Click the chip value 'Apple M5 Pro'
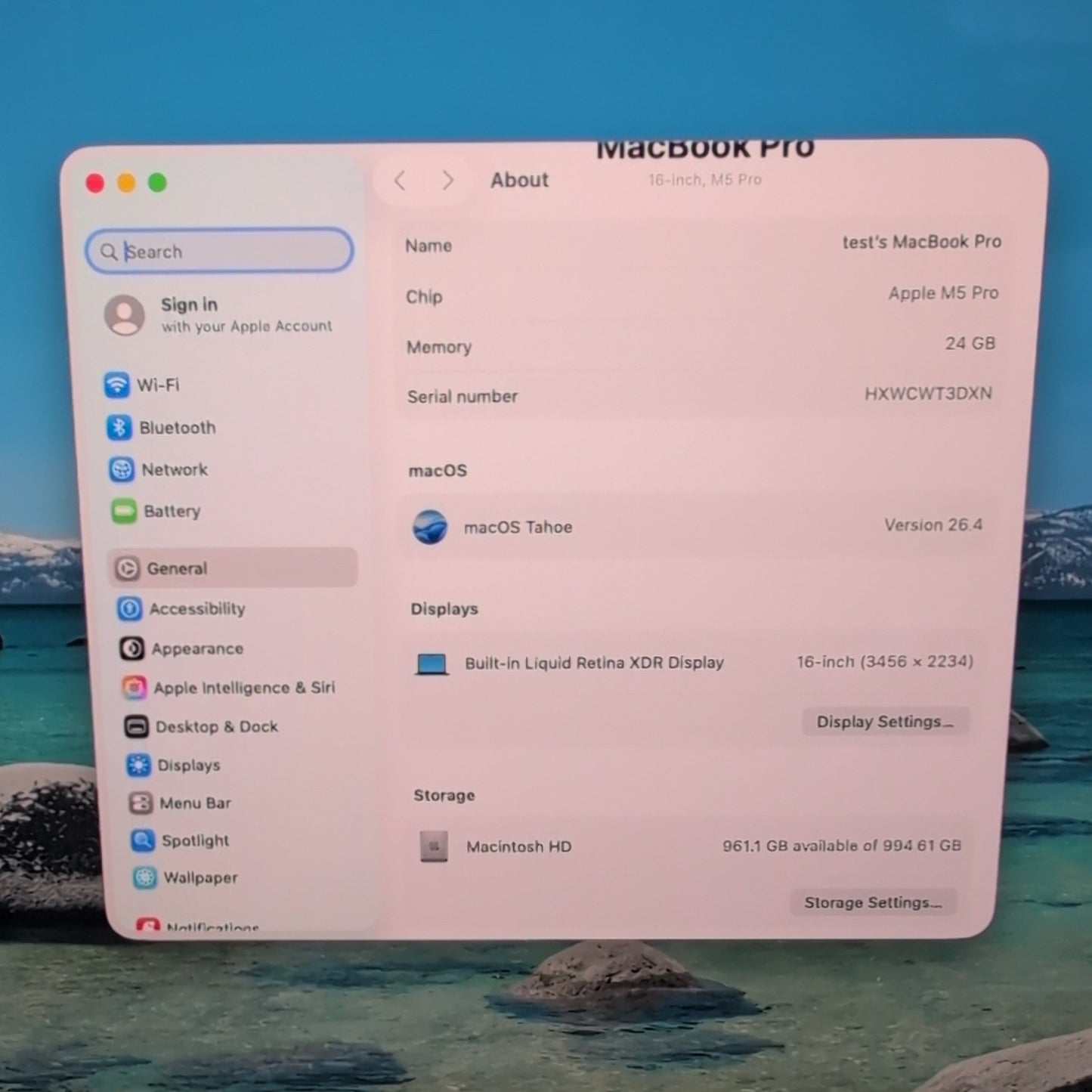The image size is (1092, 1092). [943, 292]
